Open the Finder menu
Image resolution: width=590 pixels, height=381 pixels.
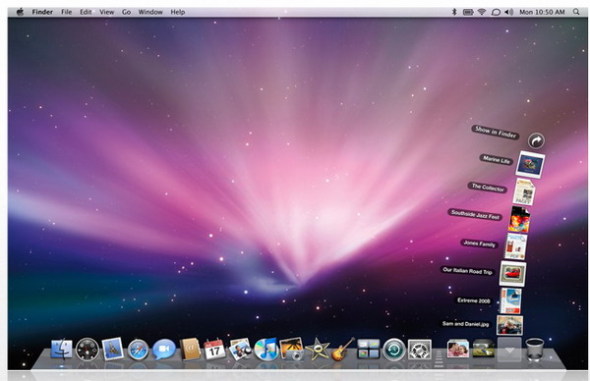pos(42,12)
